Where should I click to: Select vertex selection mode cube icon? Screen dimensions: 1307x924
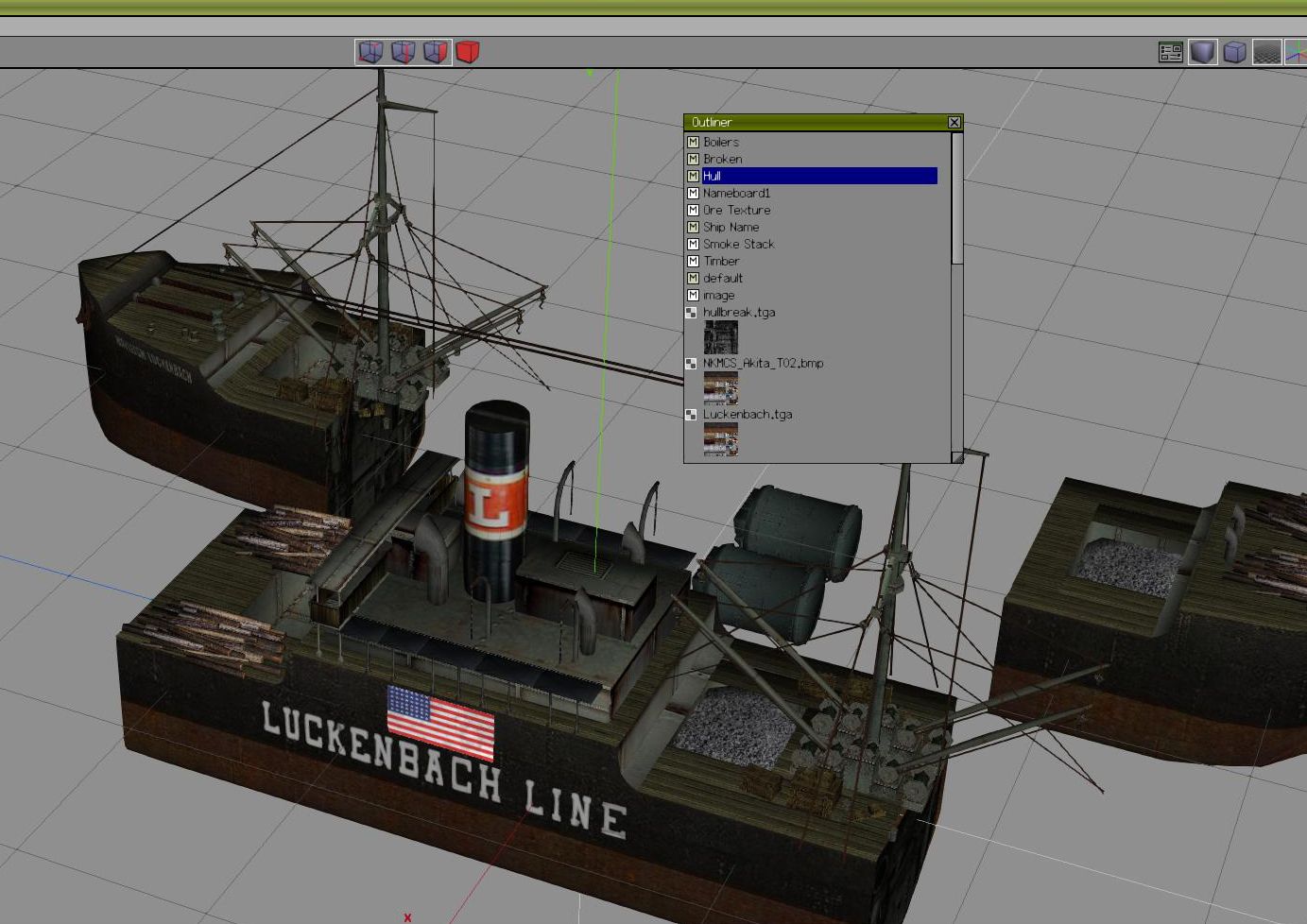370,52
